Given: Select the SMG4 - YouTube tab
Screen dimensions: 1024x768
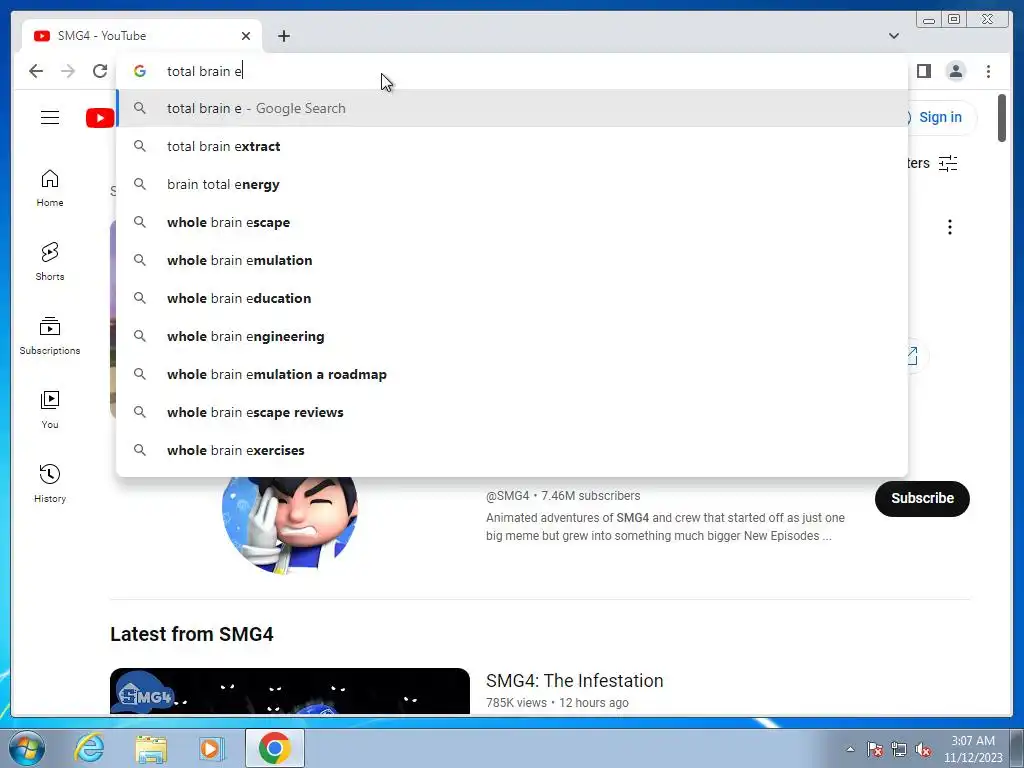Looking at the screenshot, I should point(141,36).
